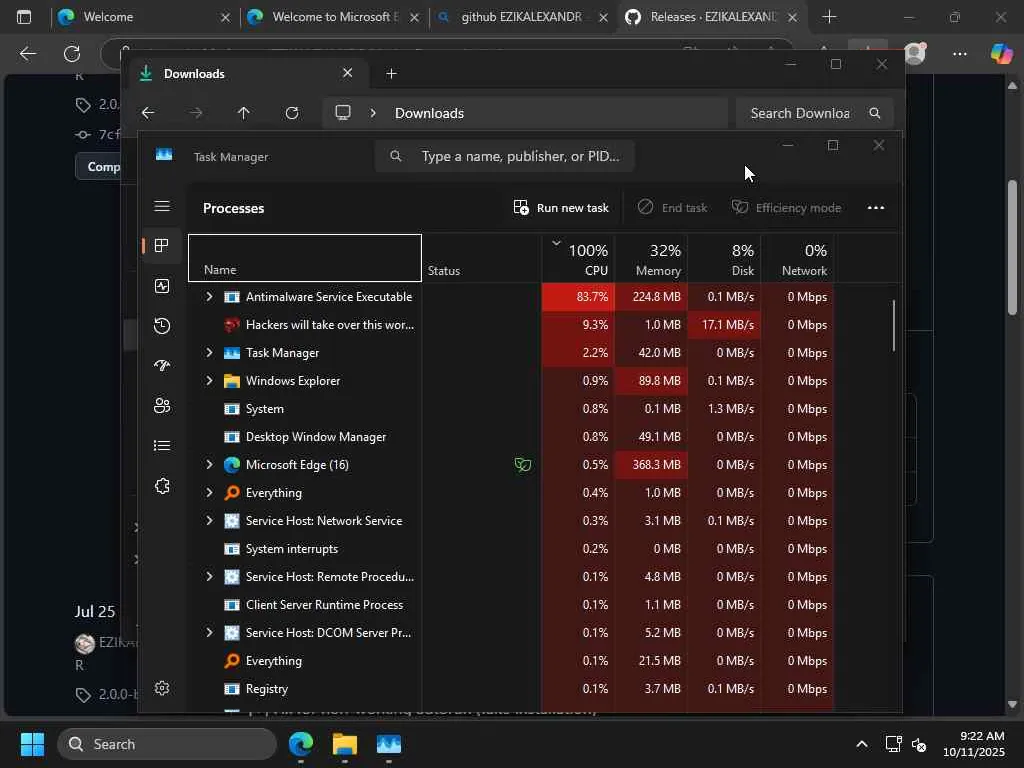This screenshot has width=1024, height=768.
Task: Expand the Task Manager process row
Action: click(x=209, y=353)
